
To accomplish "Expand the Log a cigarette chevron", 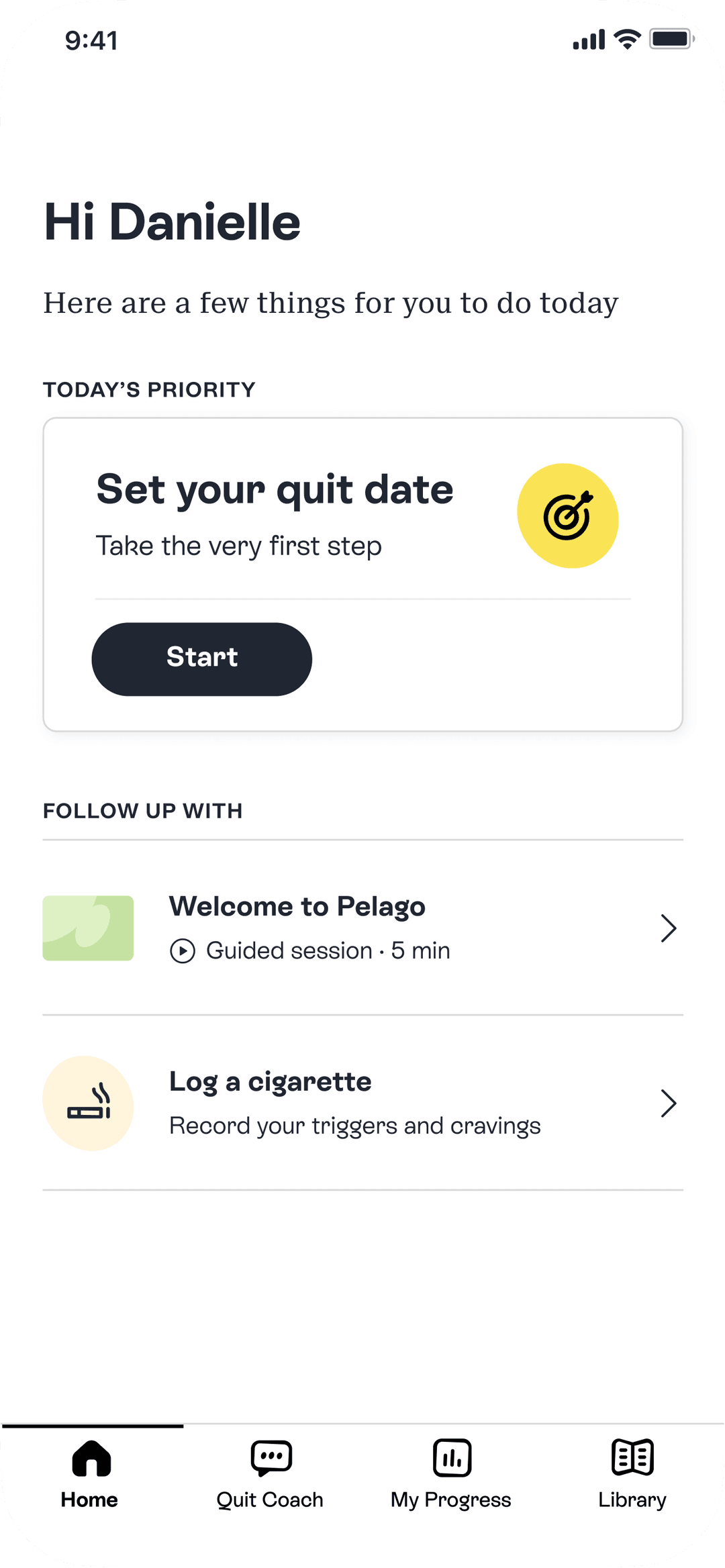I will [669, 1103].
